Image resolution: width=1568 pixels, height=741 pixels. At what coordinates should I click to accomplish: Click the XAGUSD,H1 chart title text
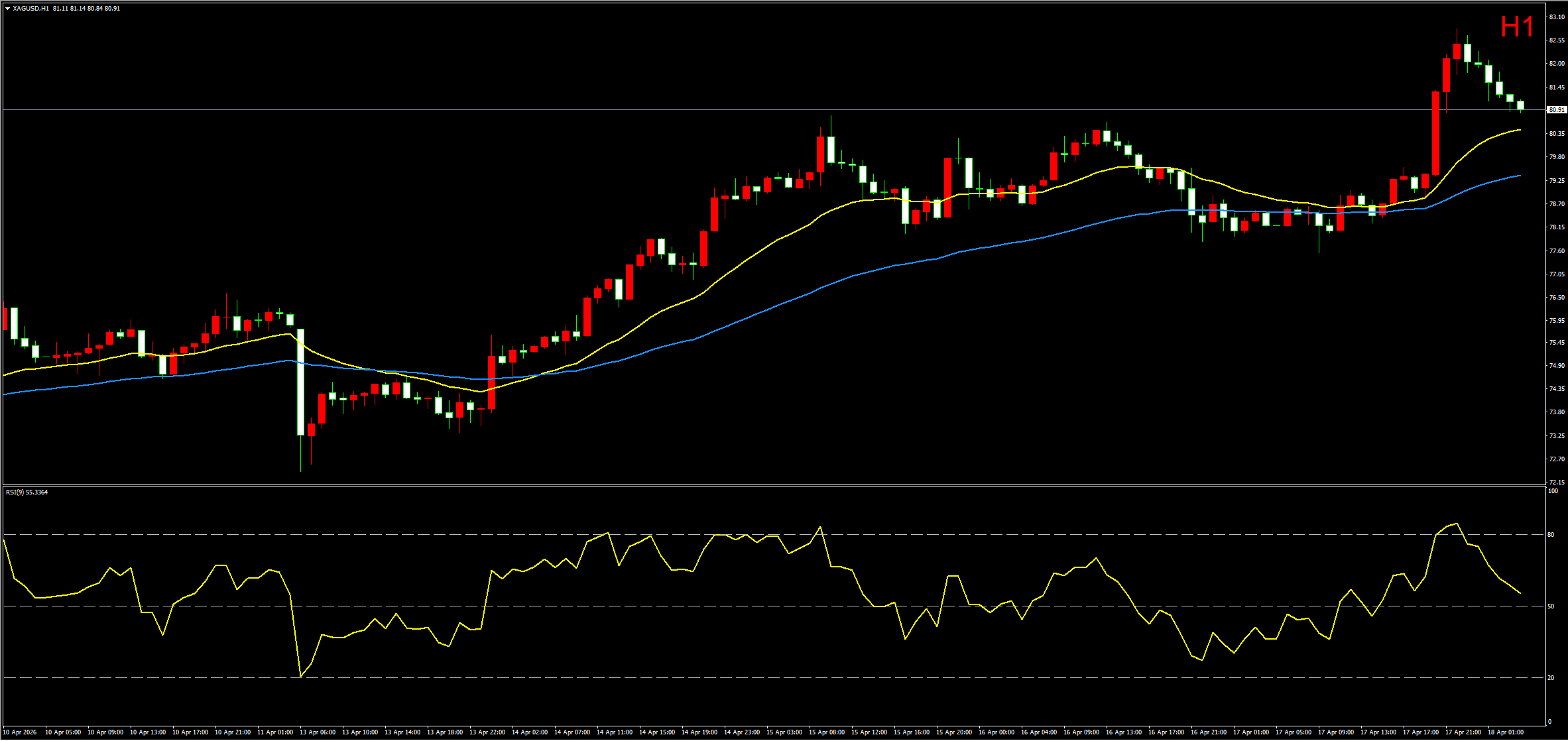[30, 9]
